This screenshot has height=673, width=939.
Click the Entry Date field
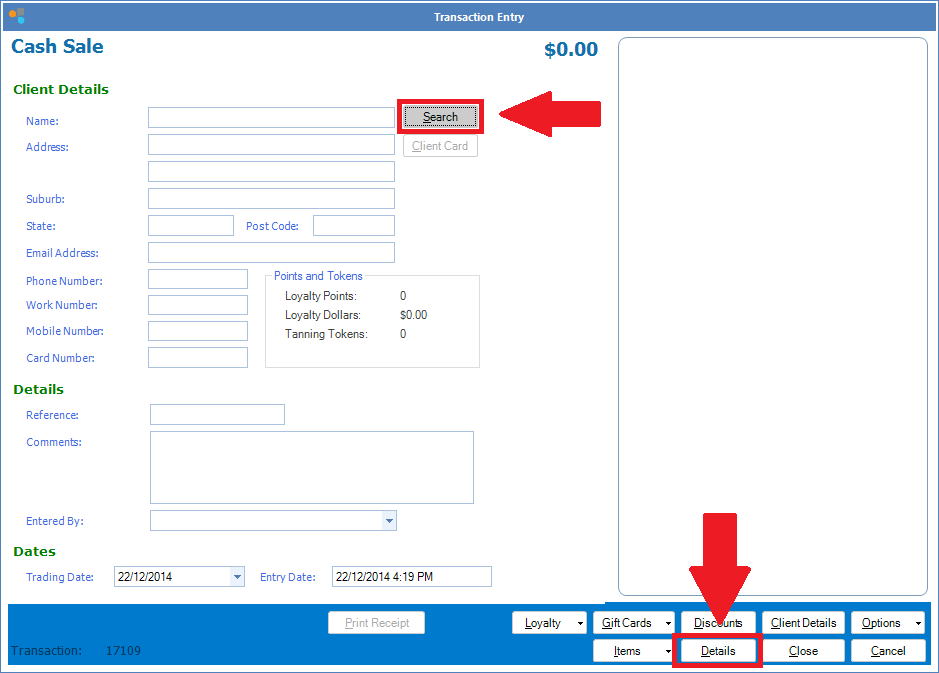point(411,577)
